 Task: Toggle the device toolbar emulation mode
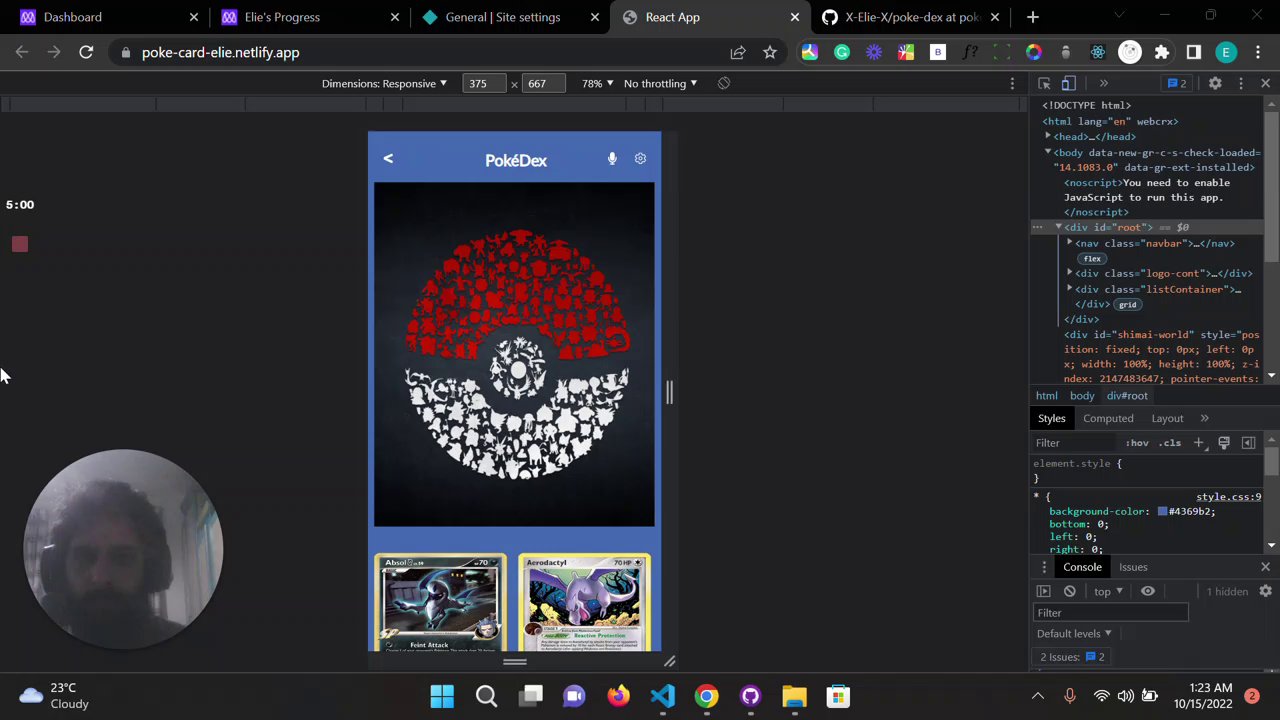(1069, 83)
